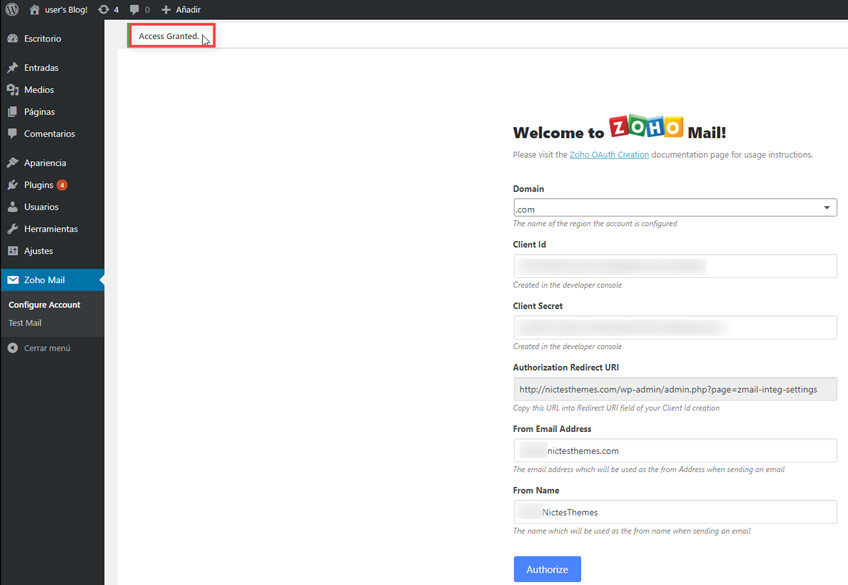Go to the Páginas menu item

pos(52,112)
